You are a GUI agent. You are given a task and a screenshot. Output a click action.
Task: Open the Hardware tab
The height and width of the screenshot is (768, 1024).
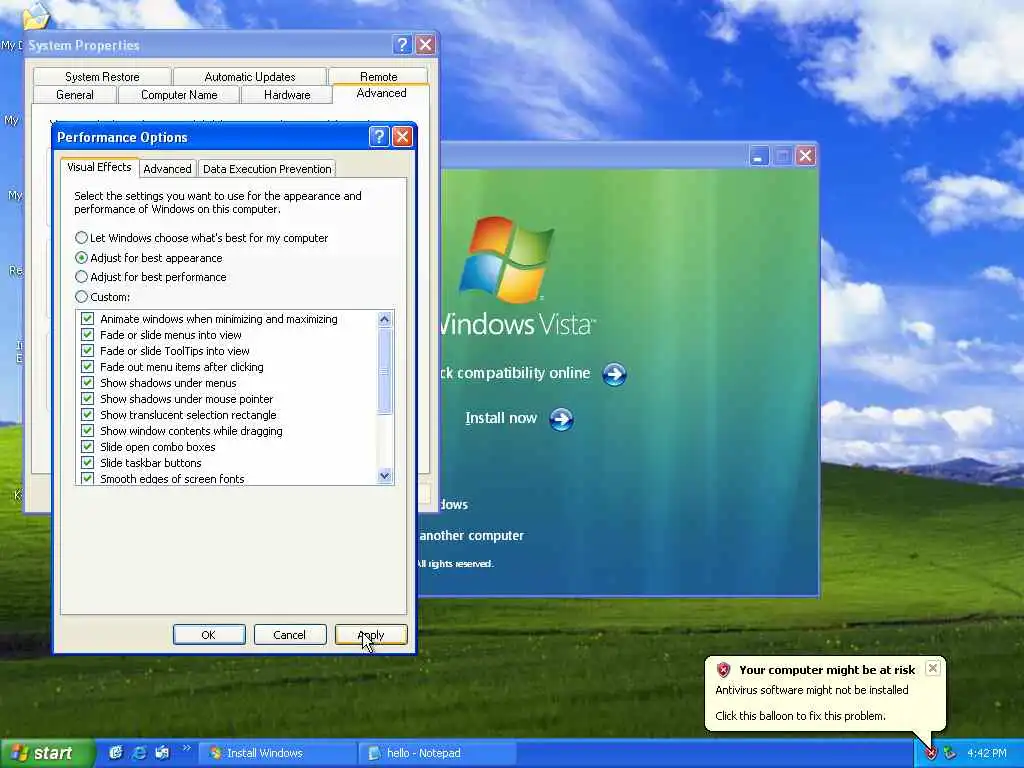[x=287, y=95]
